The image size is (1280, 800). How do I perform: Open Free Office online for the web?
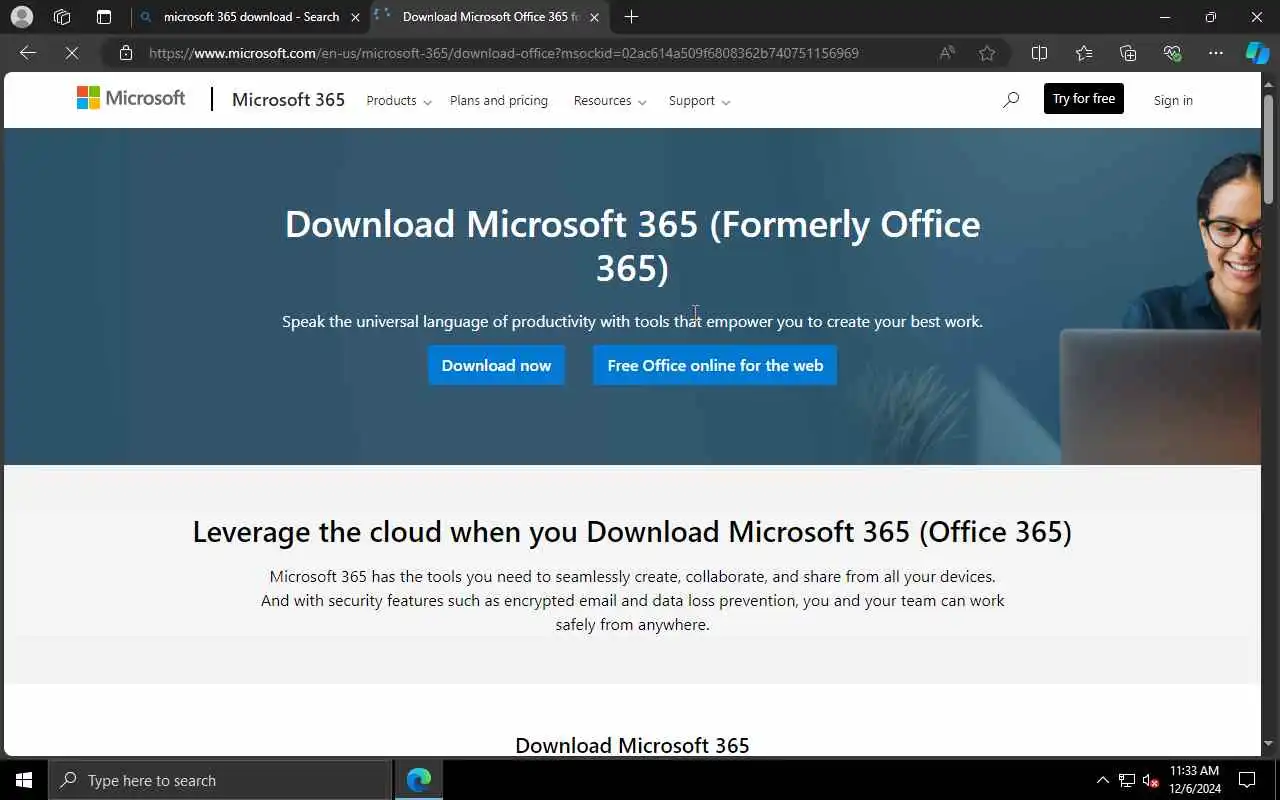(x=715, y=365)
